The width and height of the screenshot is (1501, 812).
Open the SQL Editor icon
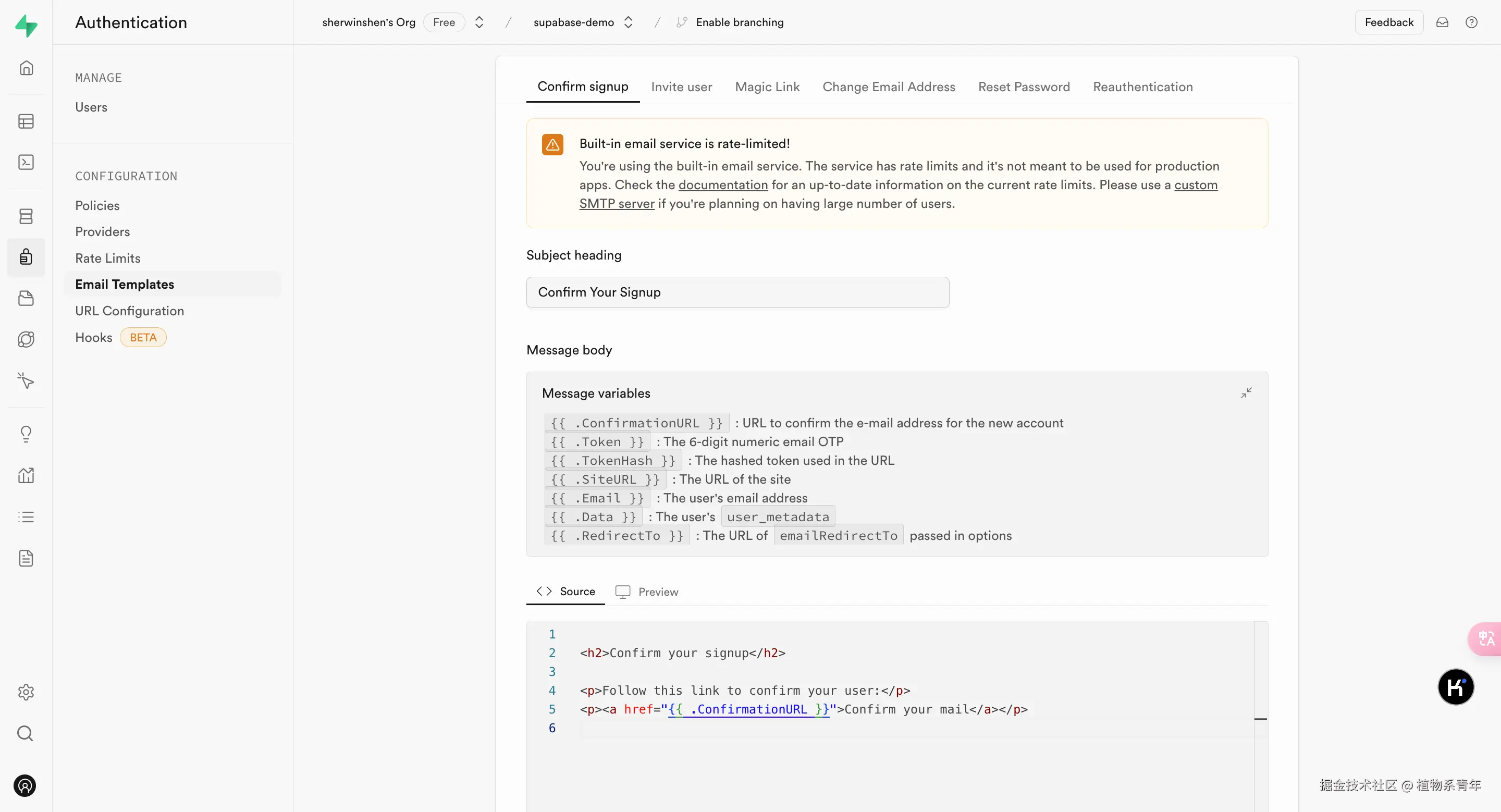[x=26, y=162]
